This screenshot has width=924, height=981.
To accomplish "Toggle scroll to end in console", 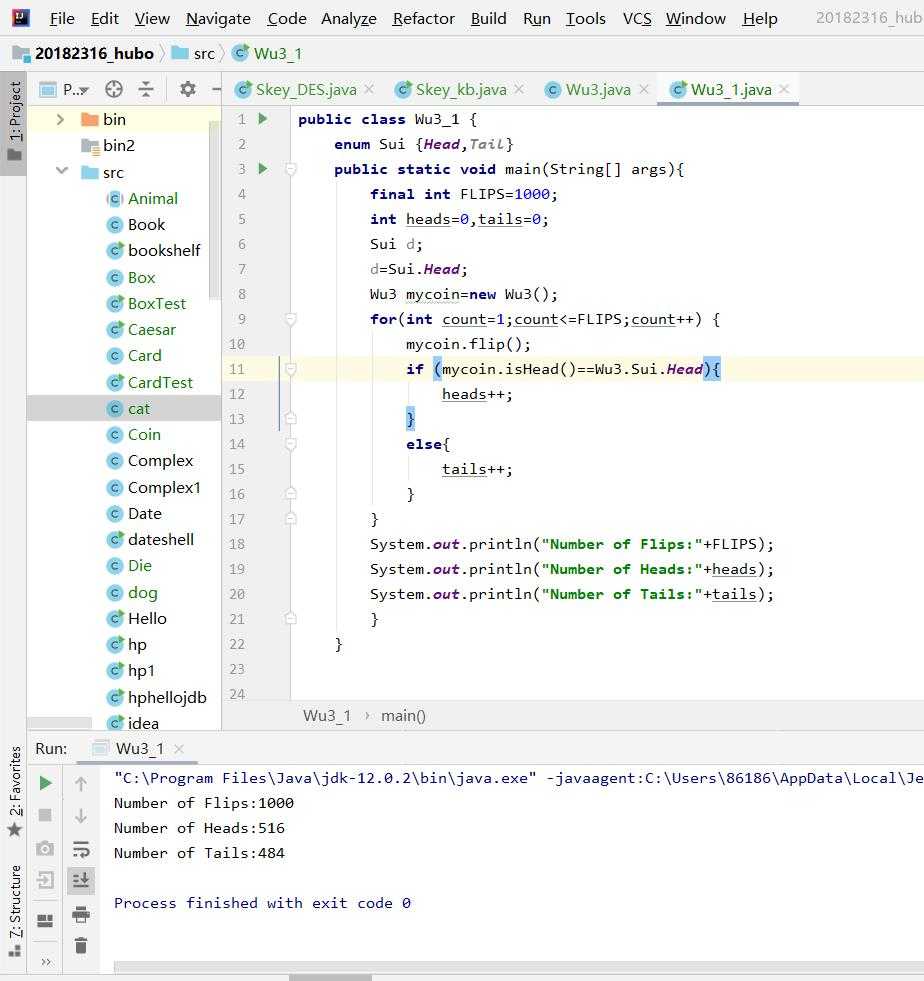I will (81, 880).
